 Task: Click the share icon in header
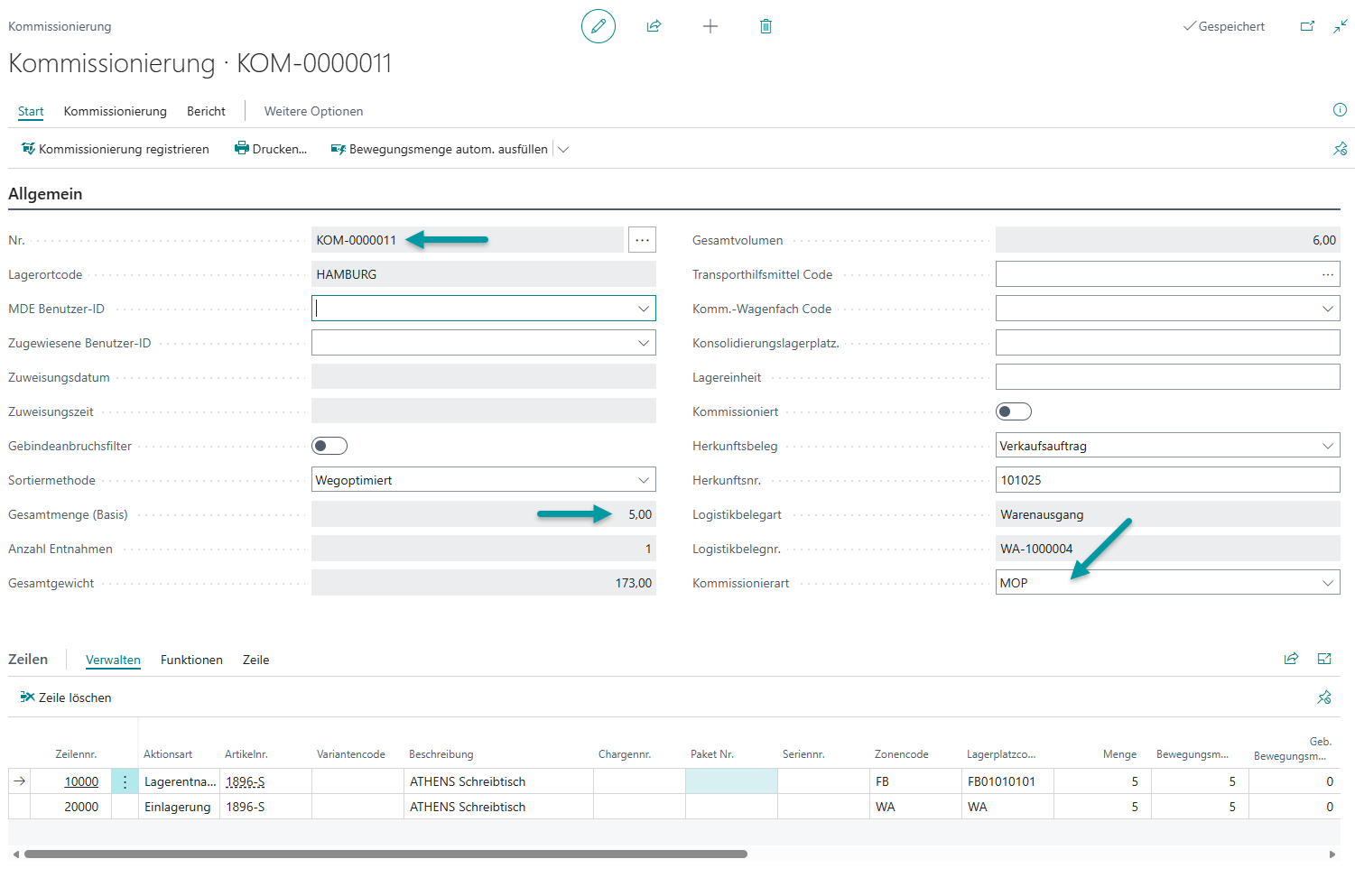pos(654,26)
